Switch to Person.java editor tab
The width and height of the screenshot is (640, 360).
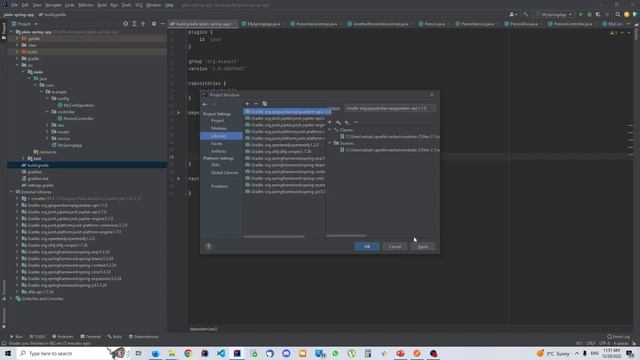[x=434, y=24]
